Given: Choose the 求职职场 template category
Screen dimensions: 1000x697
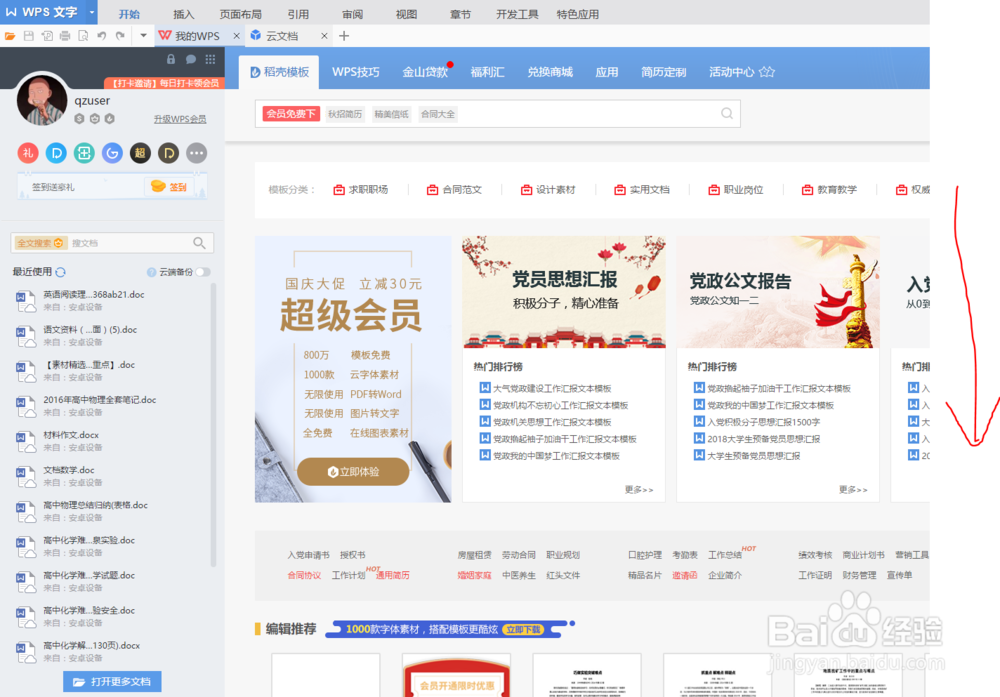Looking at the screenshot, I should 361,189.
